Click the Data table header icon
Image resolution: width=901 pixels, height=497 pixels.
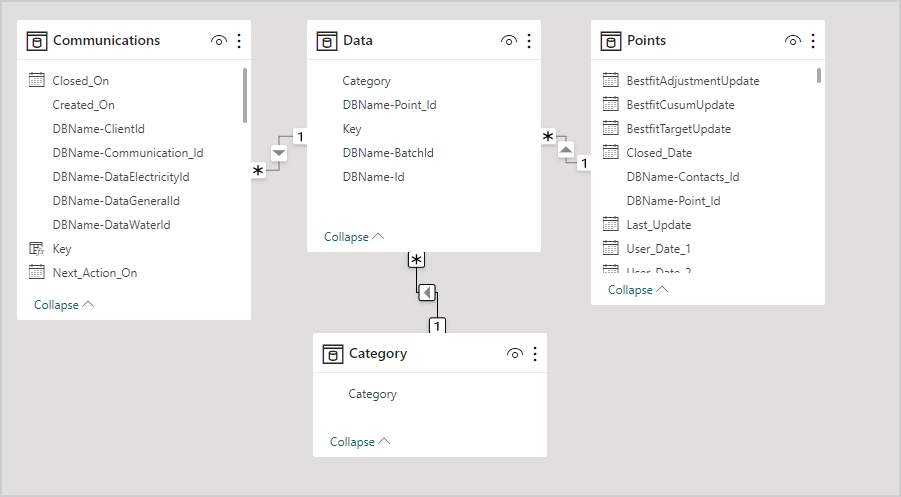[x=327, y=41]
